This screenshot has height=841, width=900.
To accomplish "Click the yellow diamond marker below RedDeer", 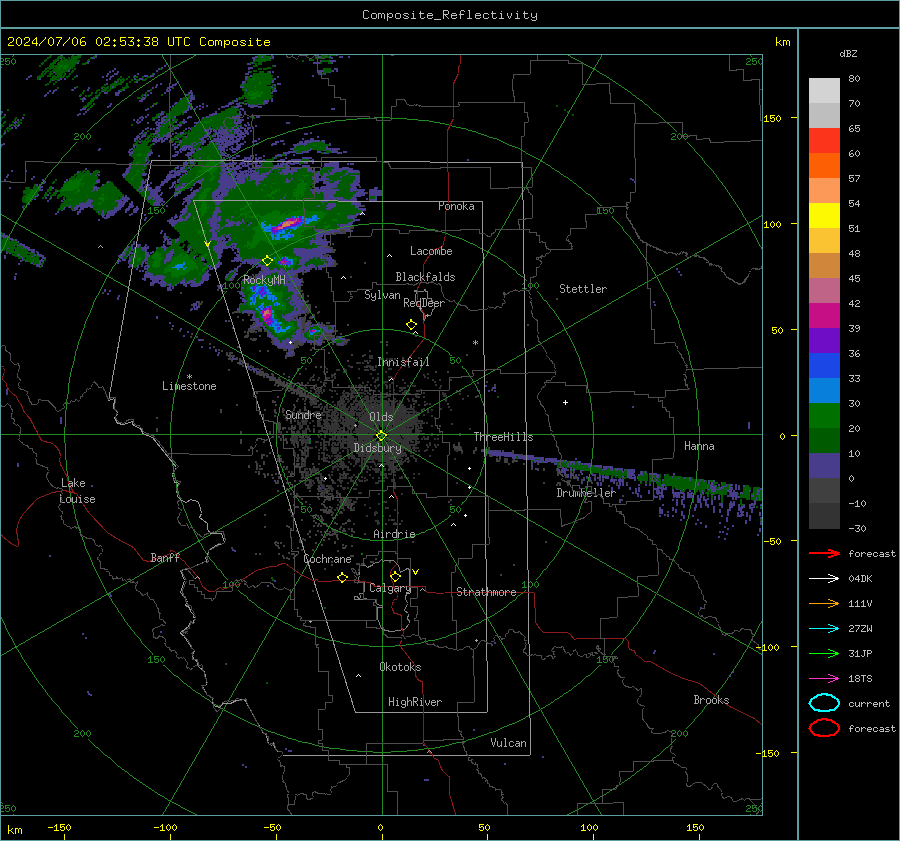I will (x=411, y=325).
